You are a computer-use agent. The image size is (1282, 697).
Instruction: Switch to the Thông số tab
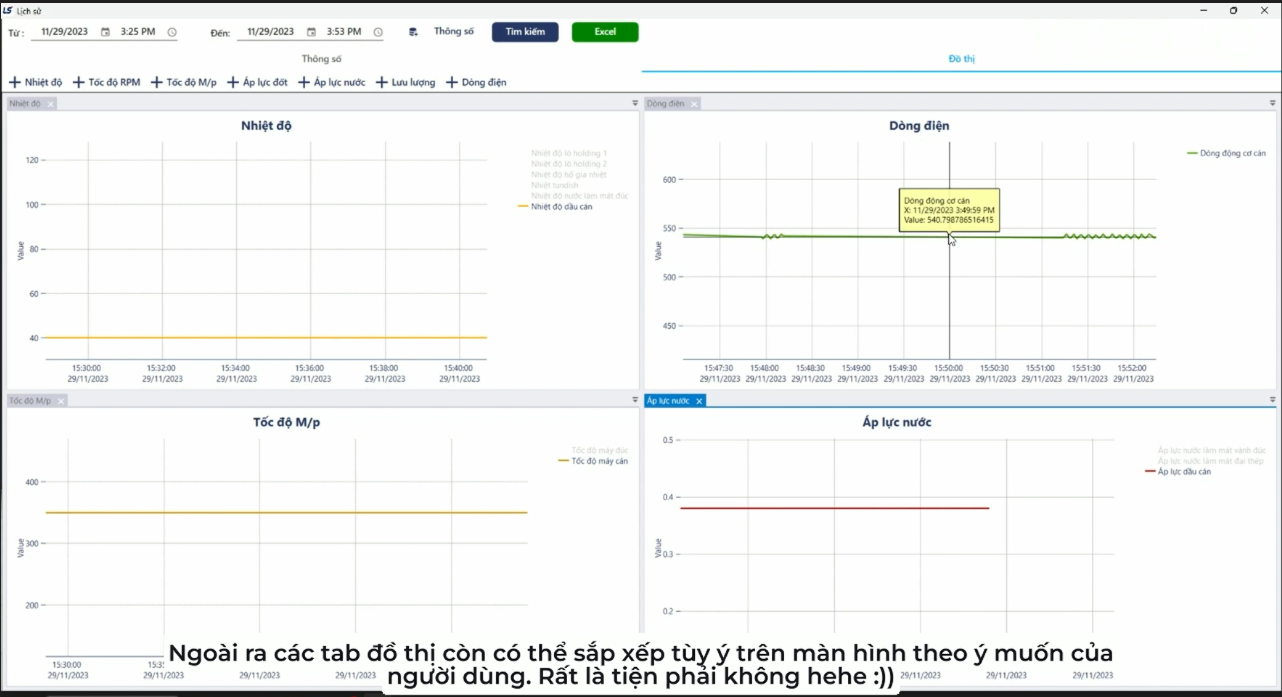pos(321,59)
